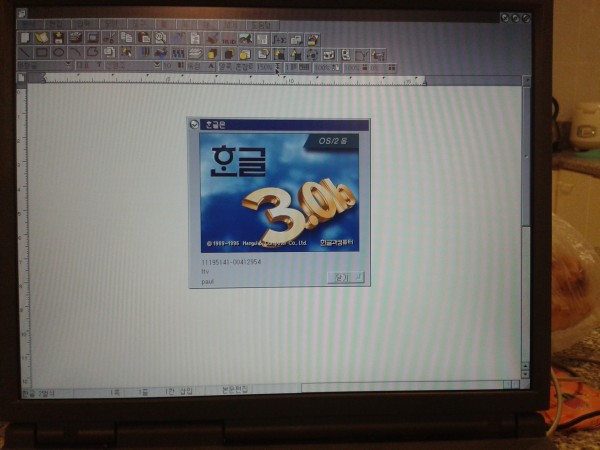
Task: Click the stacked sheets layers icon
Action: (x=195, y=53)
